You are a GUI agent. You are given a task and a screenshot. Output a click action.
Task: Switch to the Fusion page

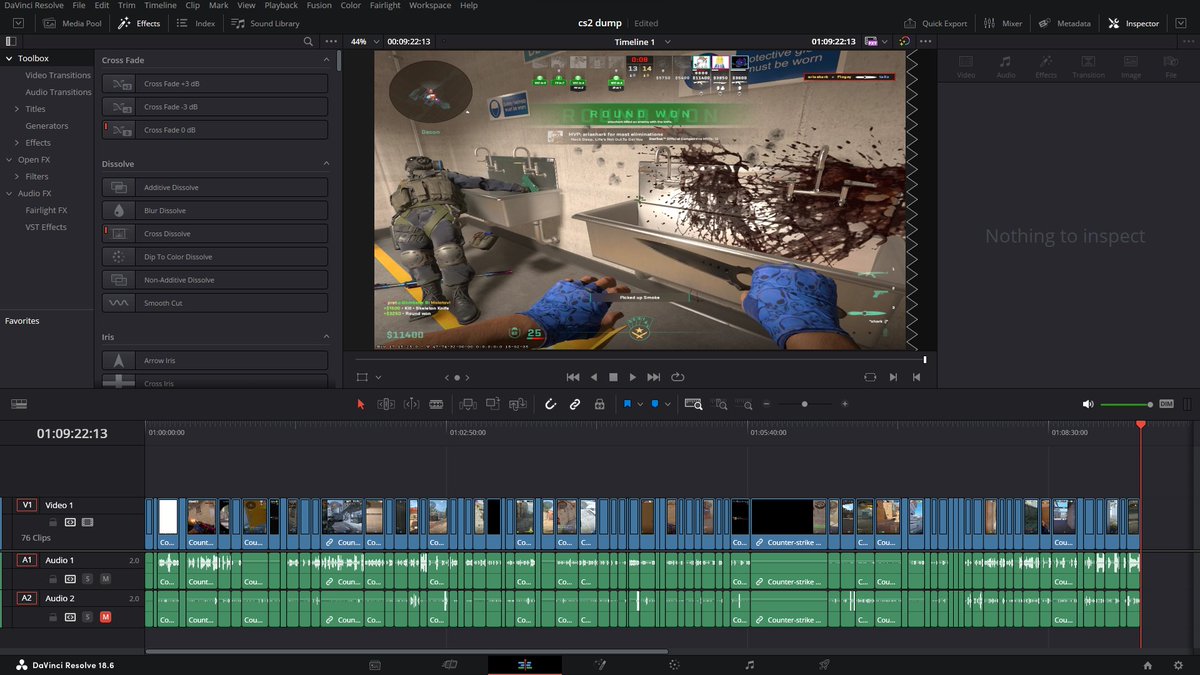(600, 663)
